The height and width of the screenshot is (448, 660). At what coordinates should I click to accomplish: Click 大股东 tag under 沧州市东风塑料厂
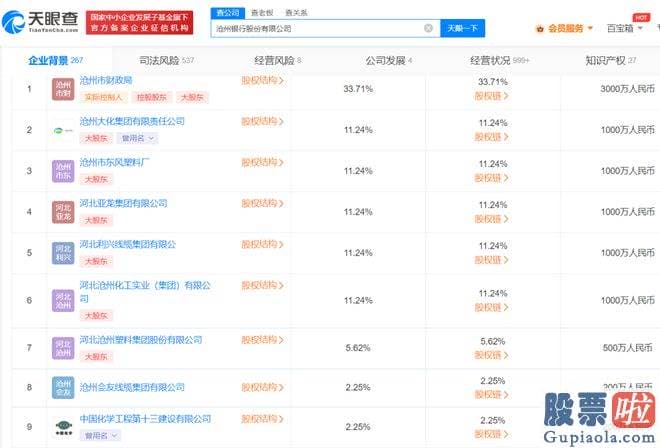point(96,179)
